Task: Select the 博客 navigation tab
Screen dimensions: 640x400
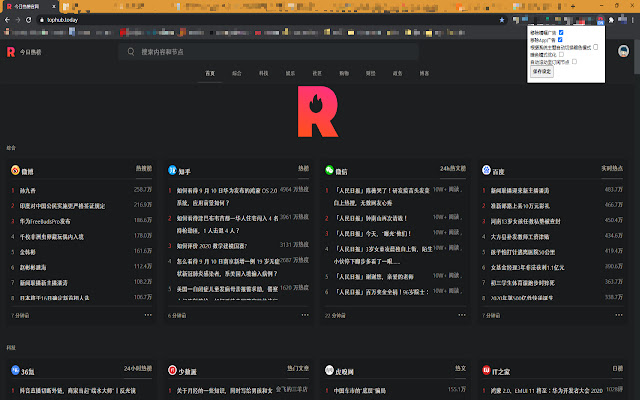Action: 424,73
